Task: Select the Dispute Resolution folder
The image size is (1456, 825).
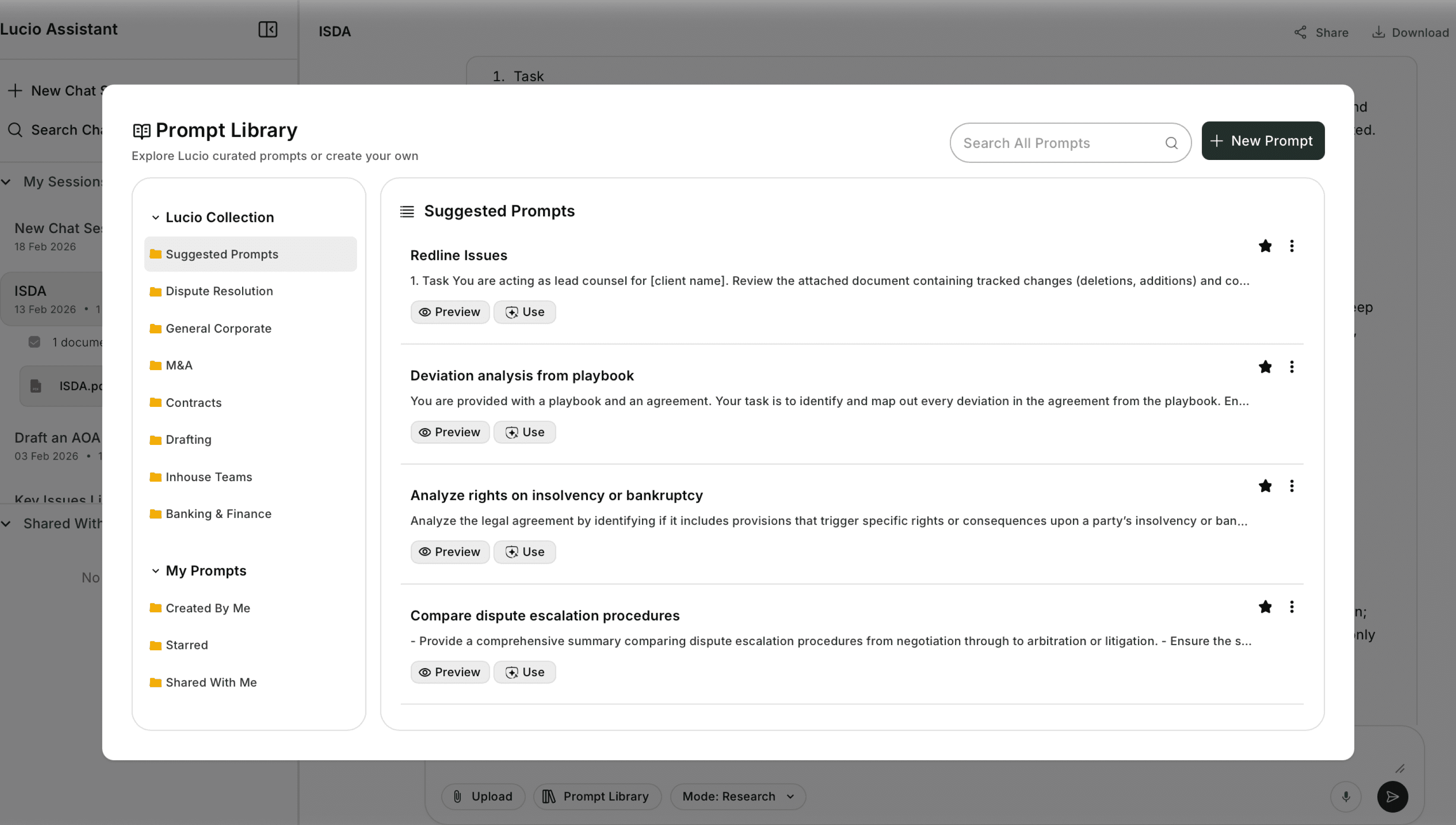Action: pyautogui.click(x=219, y=291)
